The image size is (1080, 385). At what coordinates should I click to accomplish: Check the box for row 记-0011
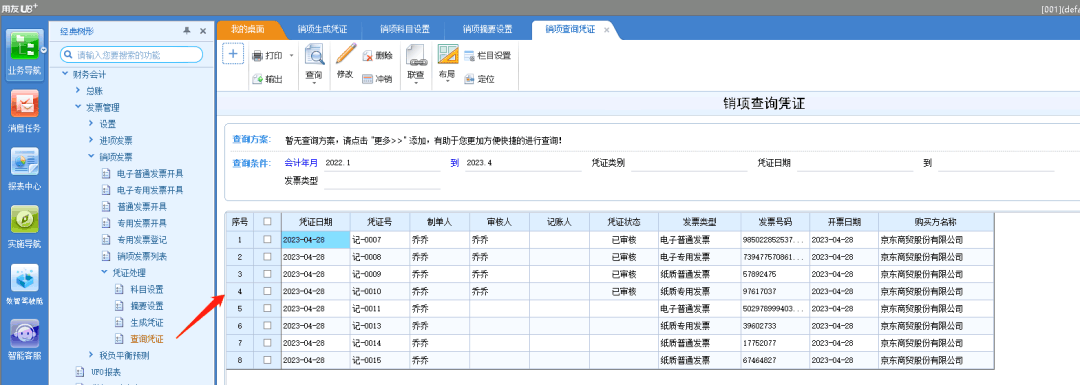tap(267, 308)
